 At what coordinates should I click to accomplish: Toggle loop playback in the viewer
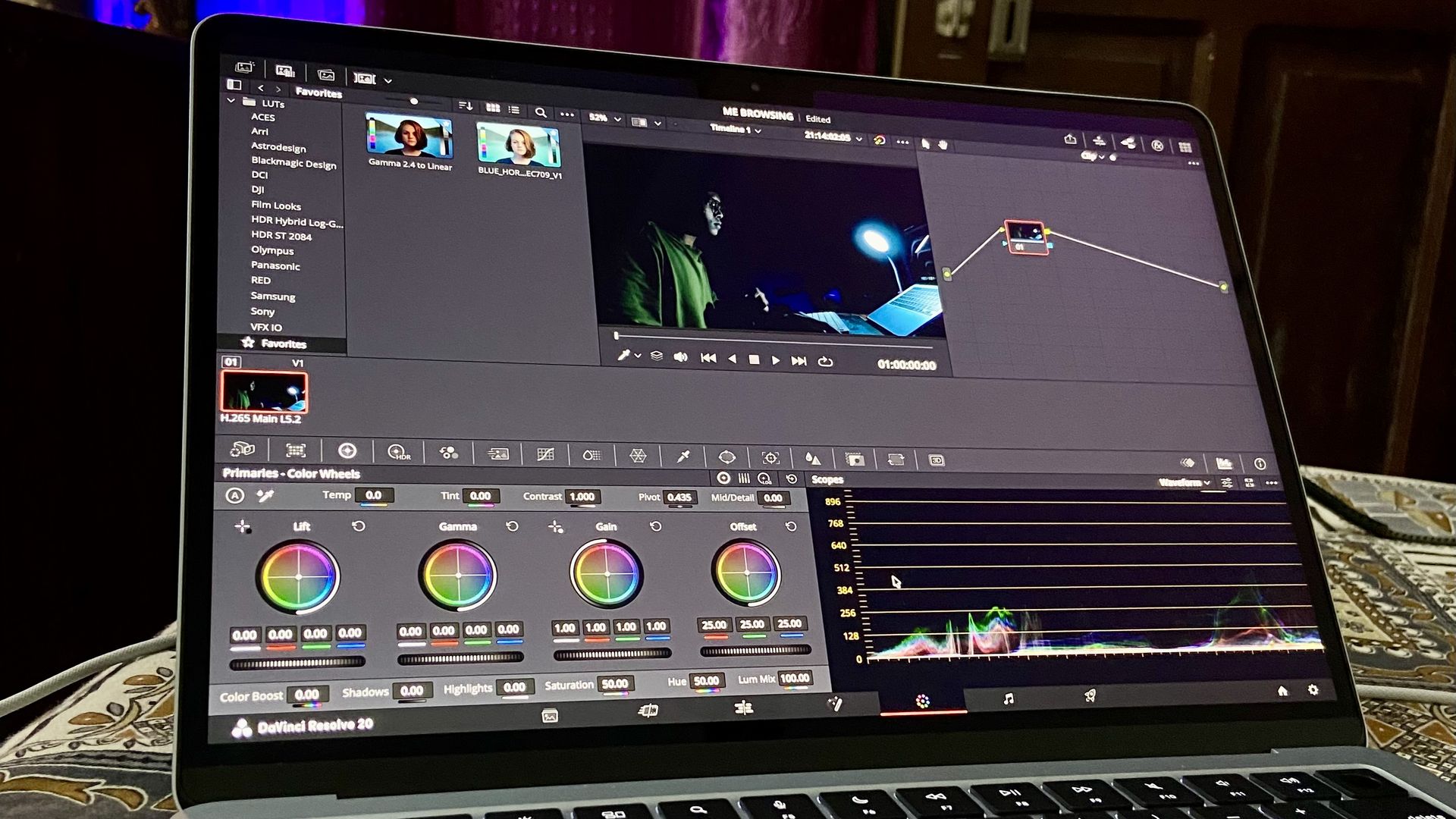(825, 362)
